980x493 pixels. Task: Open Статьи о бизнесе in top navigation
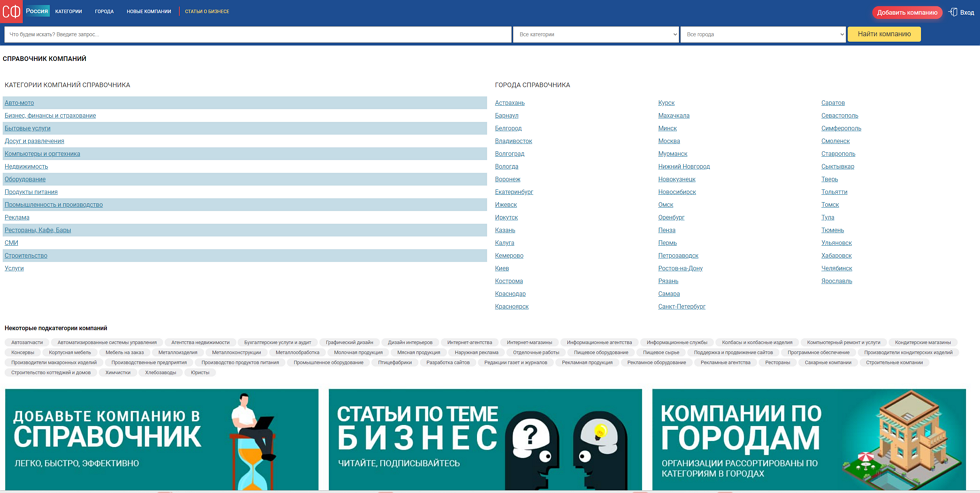[x=207, y=12]
